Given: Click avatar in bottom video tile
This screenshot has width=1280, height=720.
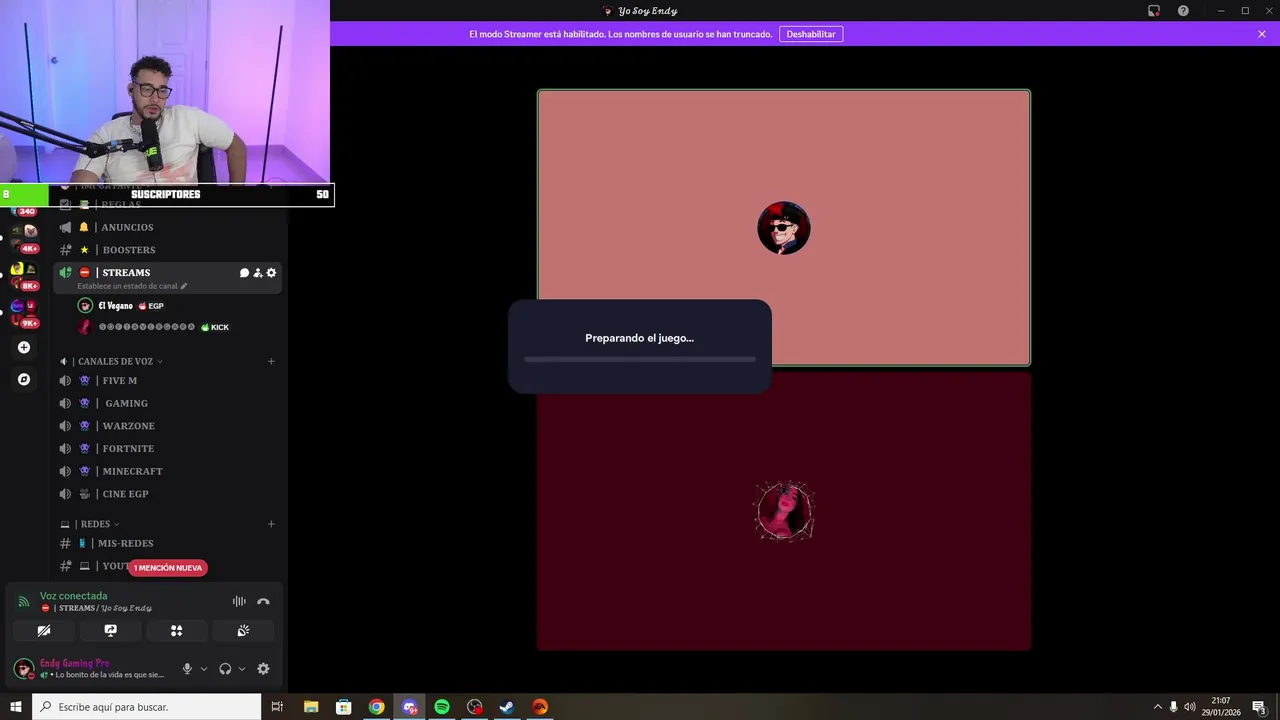Looking at the screenshot, I should tap(784, 511).
